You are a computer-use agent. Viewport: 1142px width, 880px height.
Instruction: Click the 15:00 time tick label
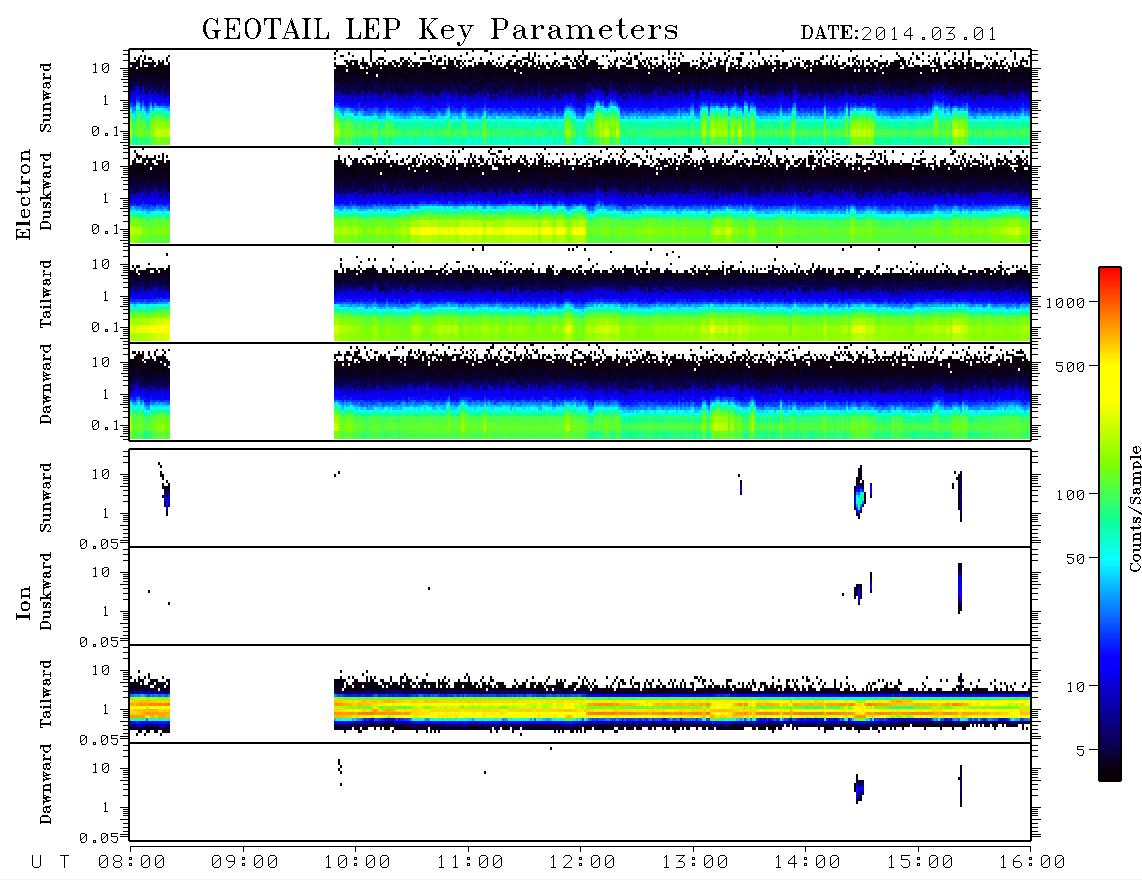tap(920, 863)
